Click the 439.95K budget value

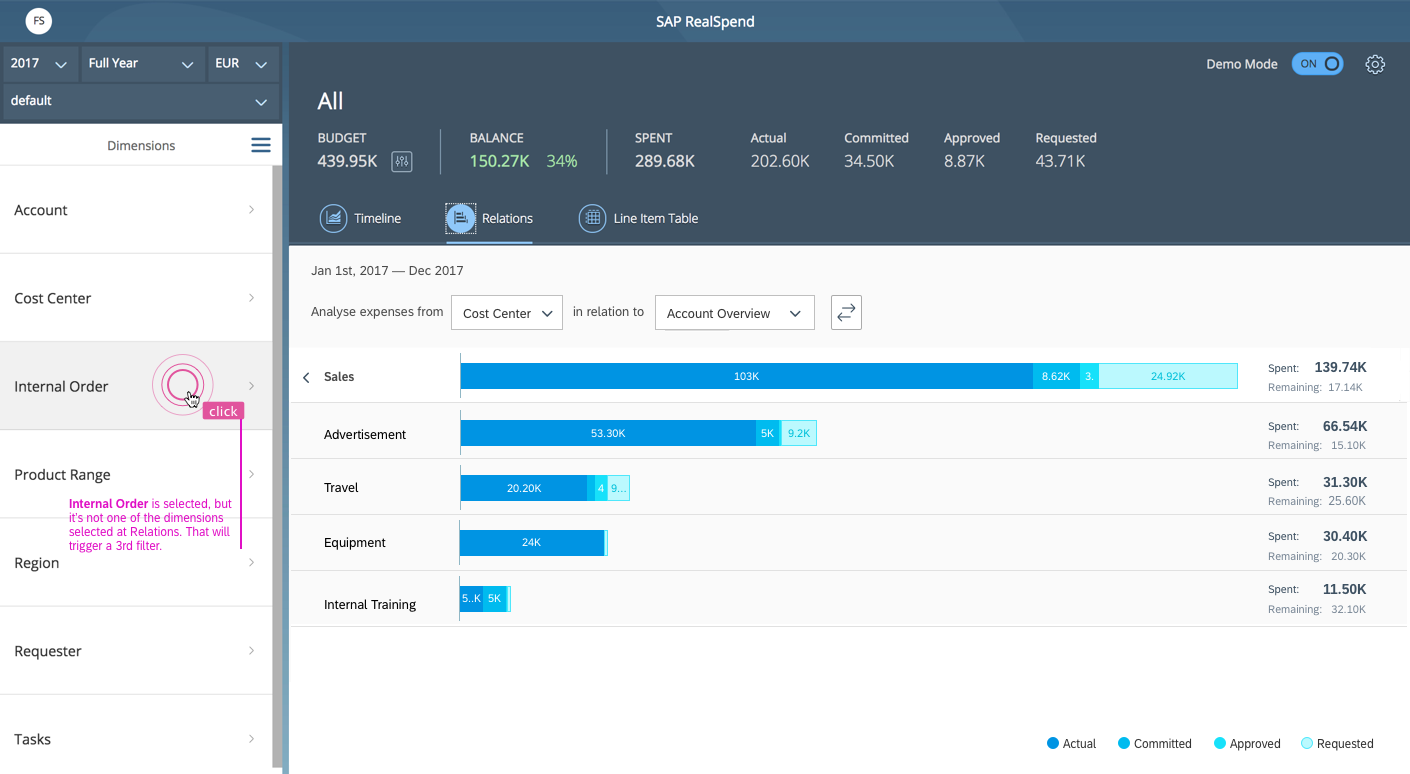coord(348,161)
